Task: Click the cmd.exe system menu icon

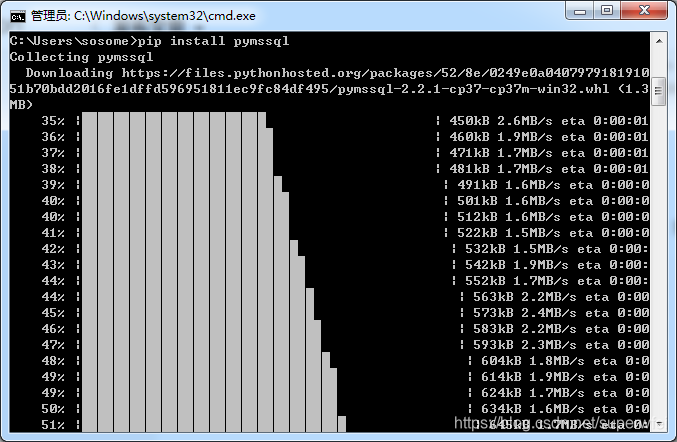Action: 18,16
